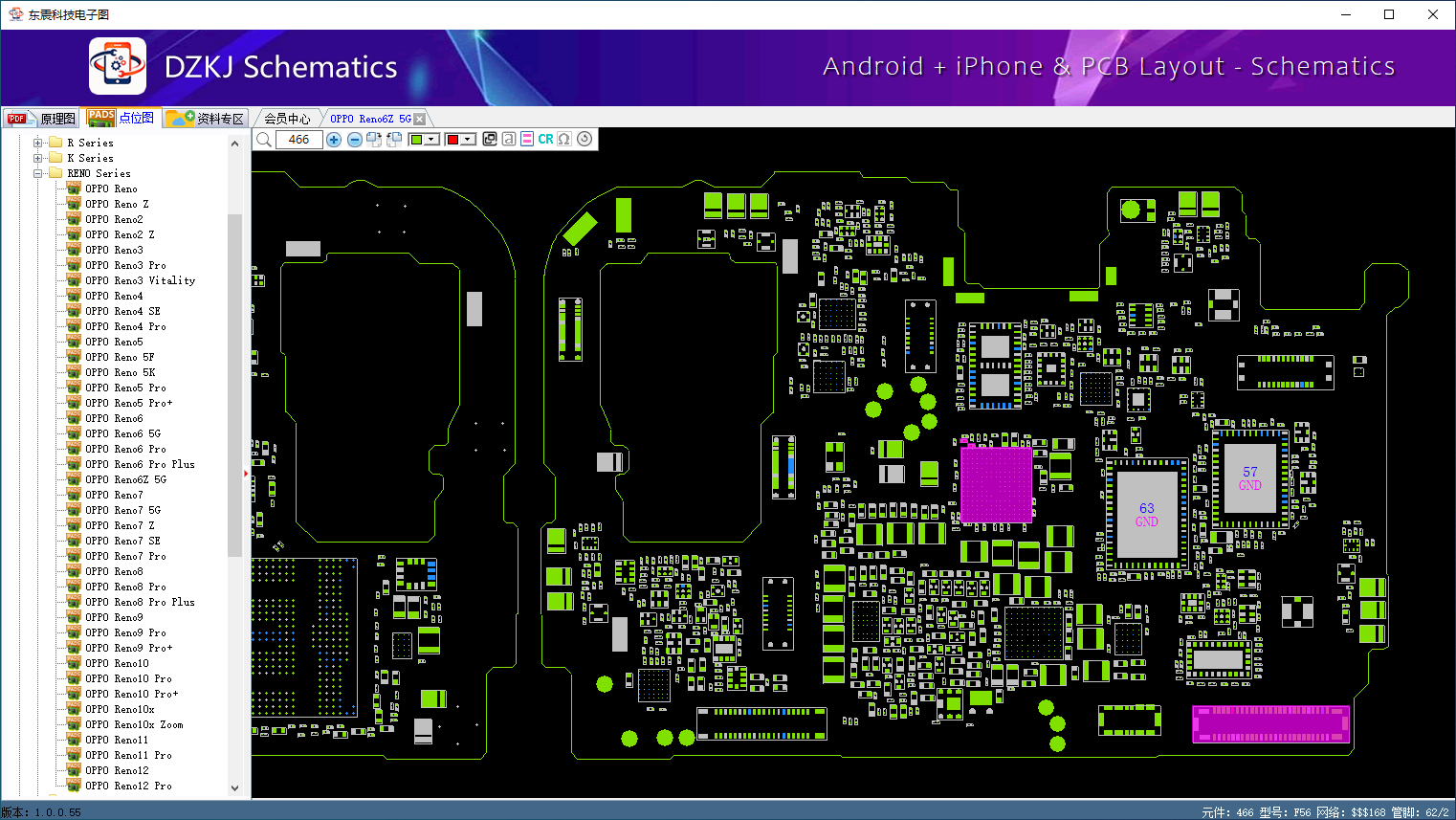1456x820 pixels.
Task: Select OPPO Reno6Z 5G in the tree
Action: 125,479
